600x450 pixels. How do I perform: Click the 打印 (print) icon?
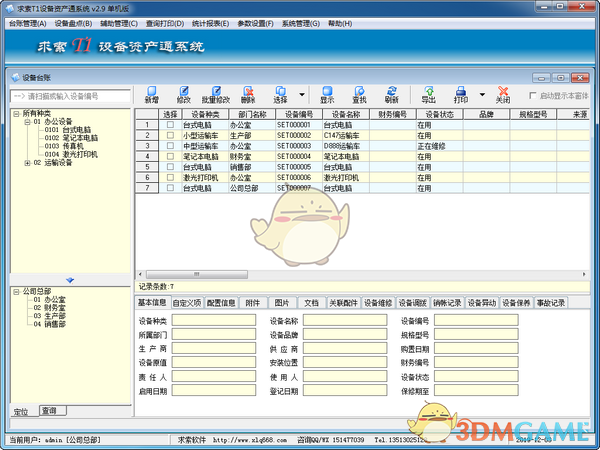click(461, 95)
